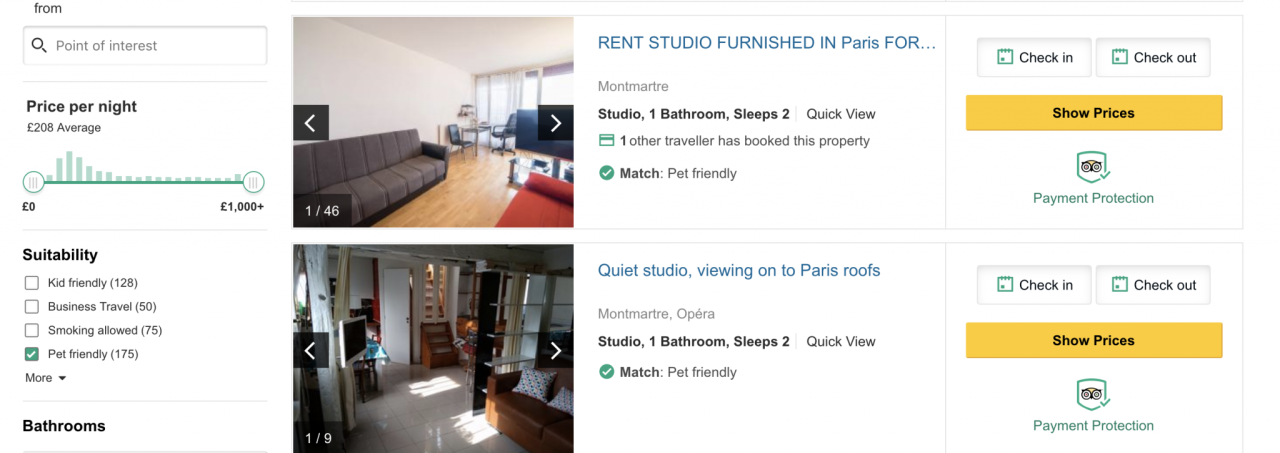The image size is (1280, 453).
Task: Click the maximum price slider handle
Action: [x=254, y=182]
